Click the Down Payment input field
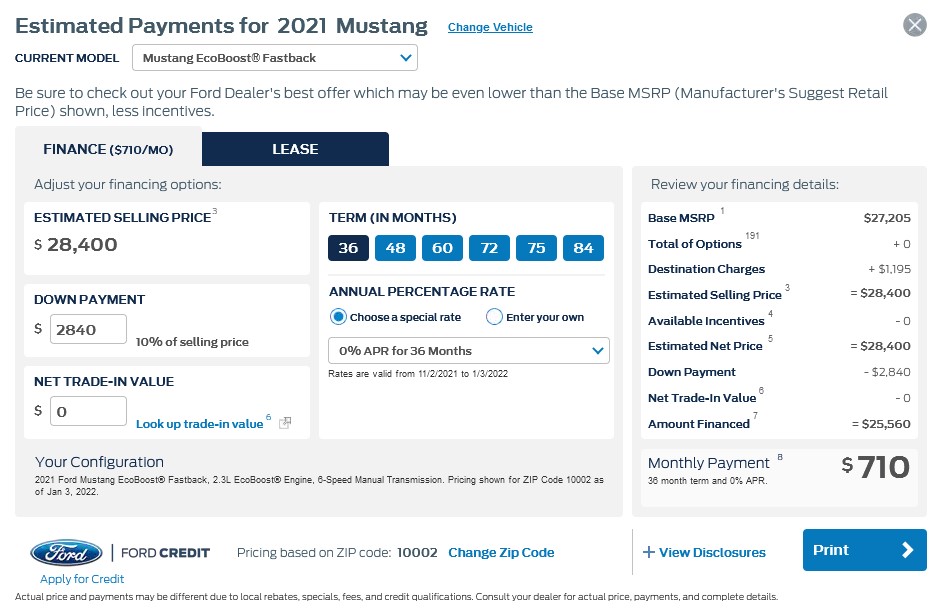This screenshot has width=942, height=612. click(x=88, y=329)
